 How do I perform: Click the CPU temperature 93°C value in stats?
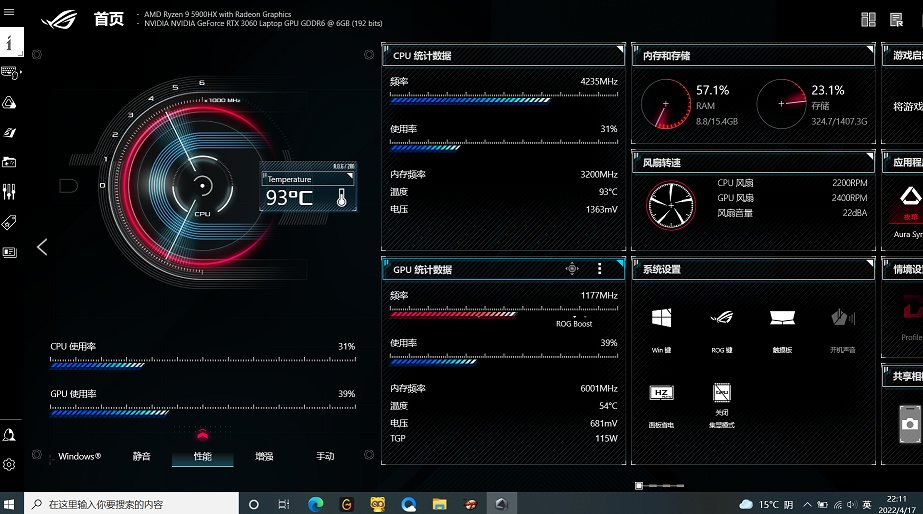(x=608, y=192)
